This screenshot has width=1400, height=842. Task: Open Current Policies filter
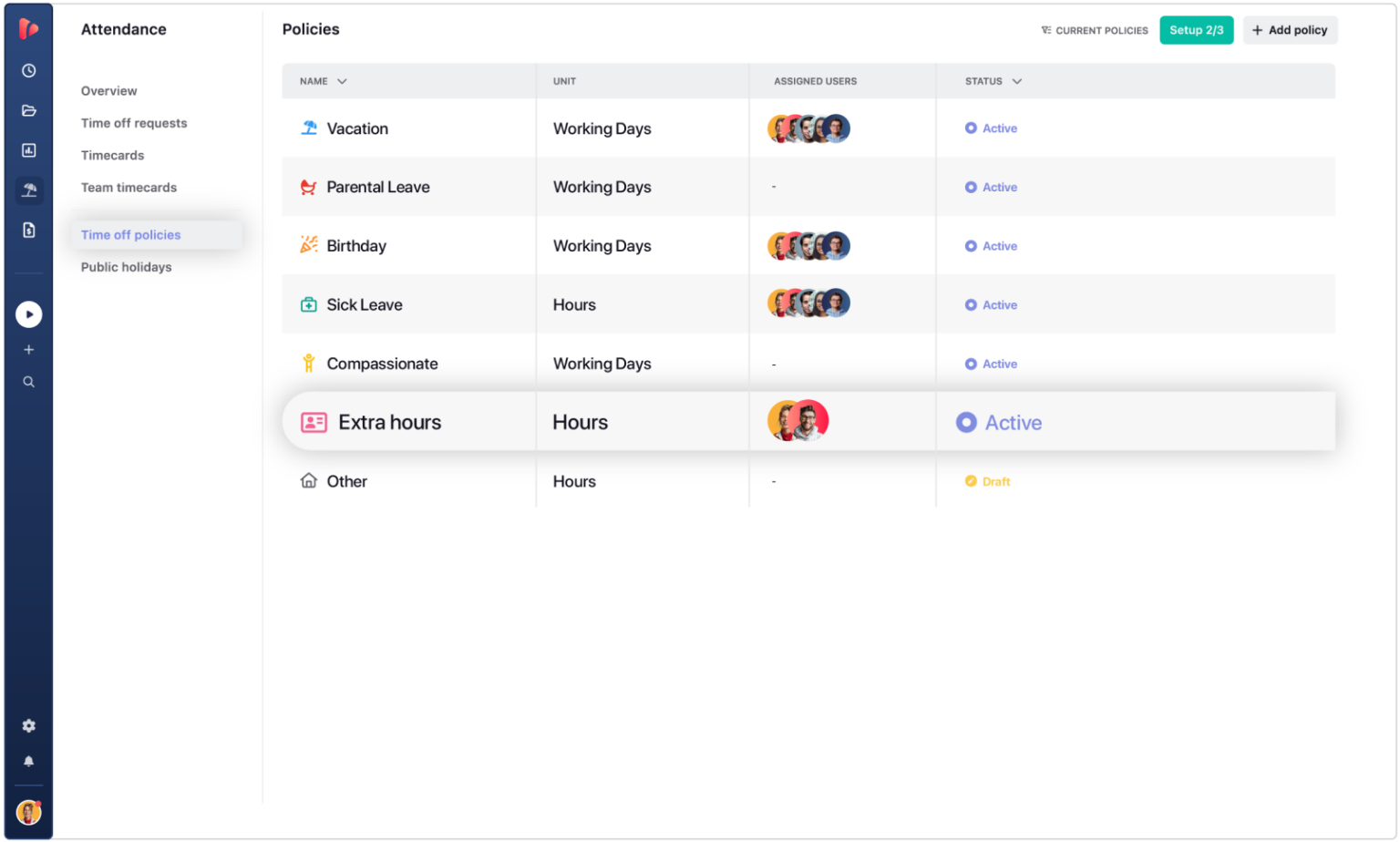(x=1095, y=30)
